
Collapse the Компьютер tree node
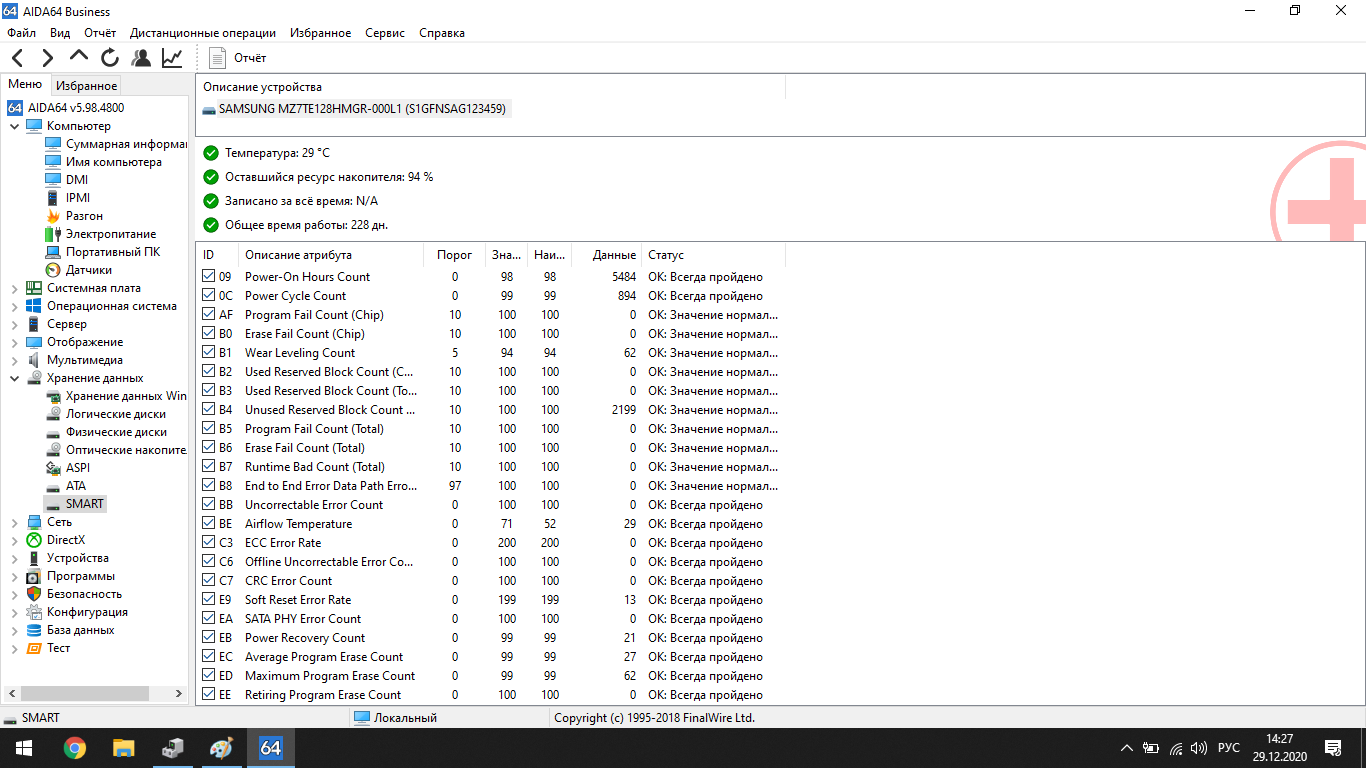14,126
